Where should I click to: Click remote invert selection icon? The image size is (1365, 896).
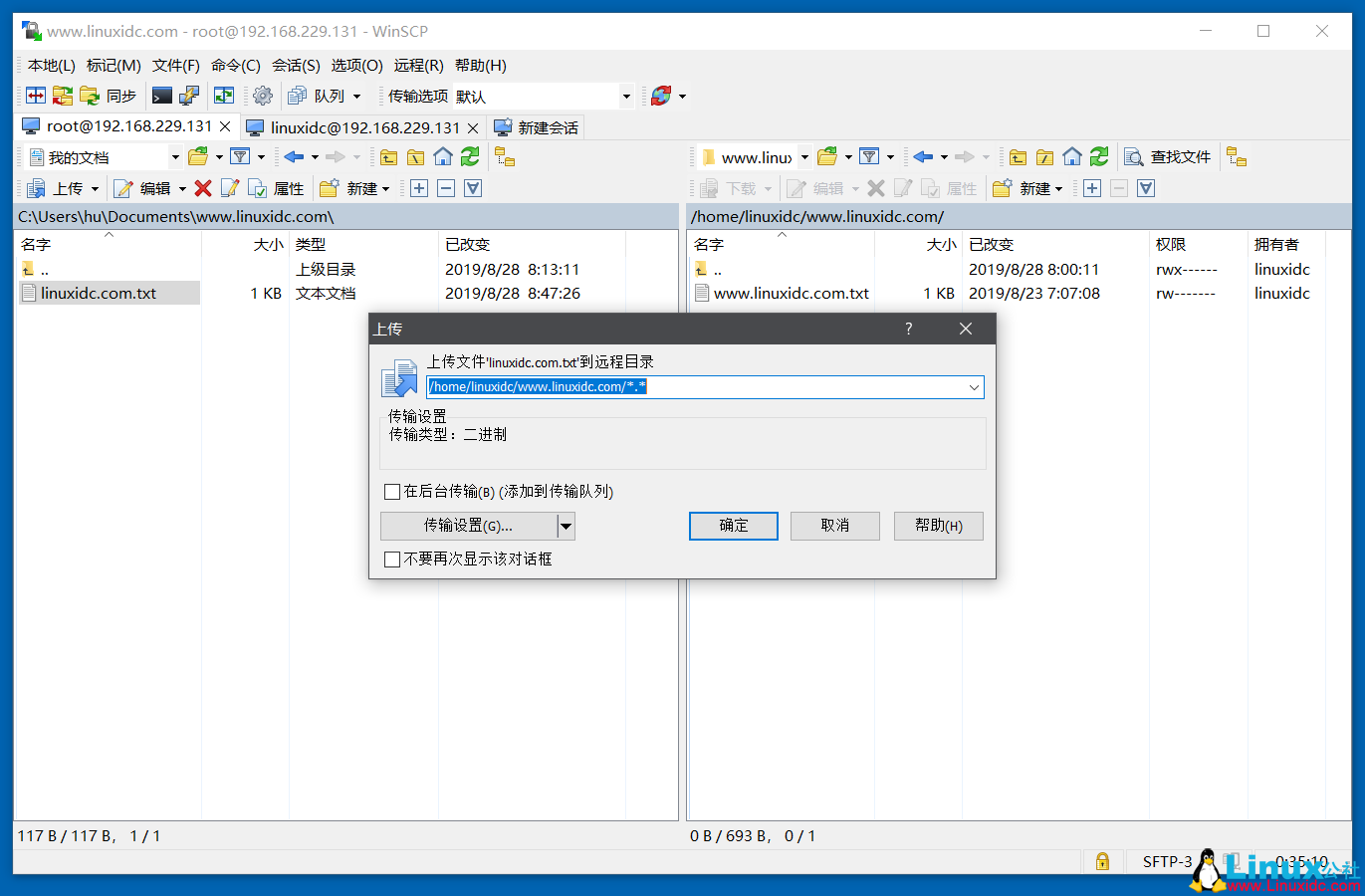click(1146, 188)
